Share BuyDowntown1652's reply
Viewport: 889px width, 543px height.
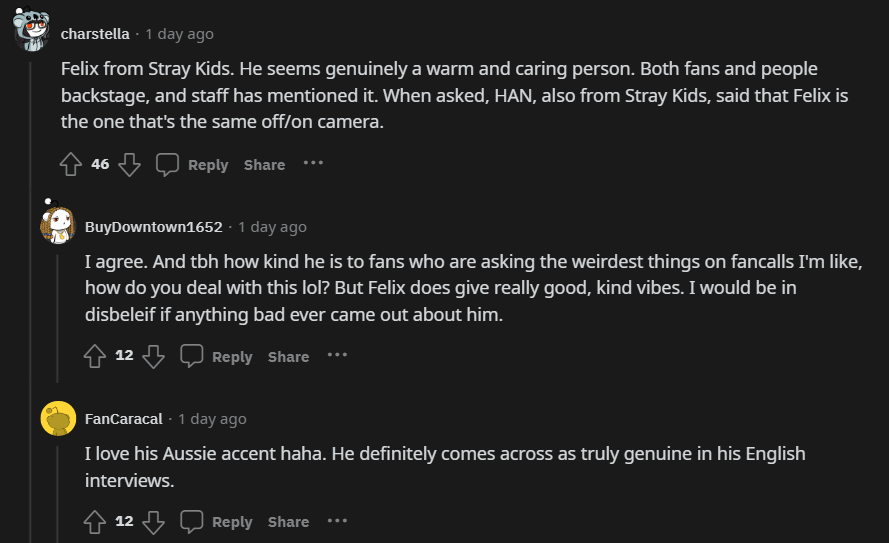(288, 357)
